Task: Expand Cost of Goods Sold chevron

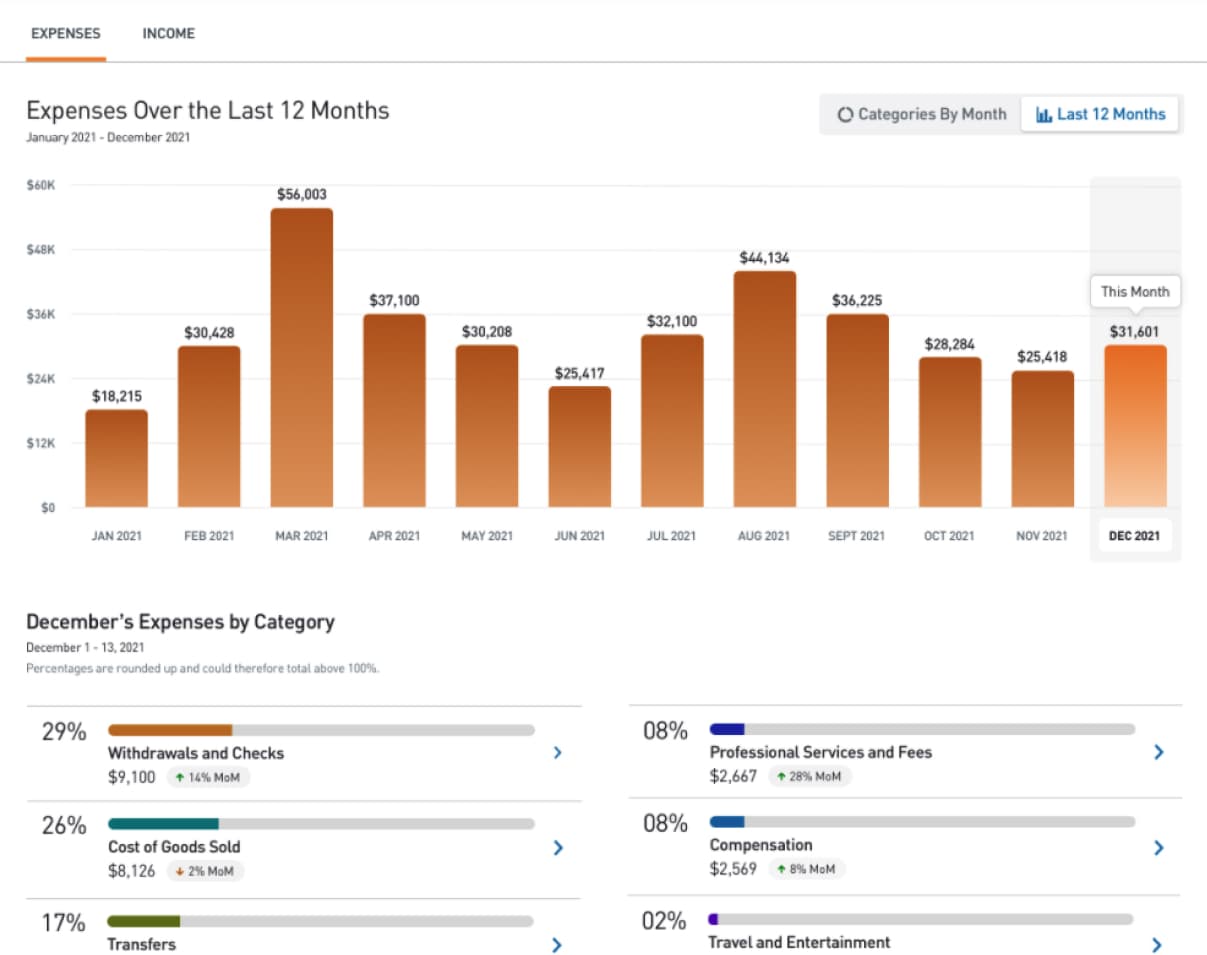Action: click(558, 848)
